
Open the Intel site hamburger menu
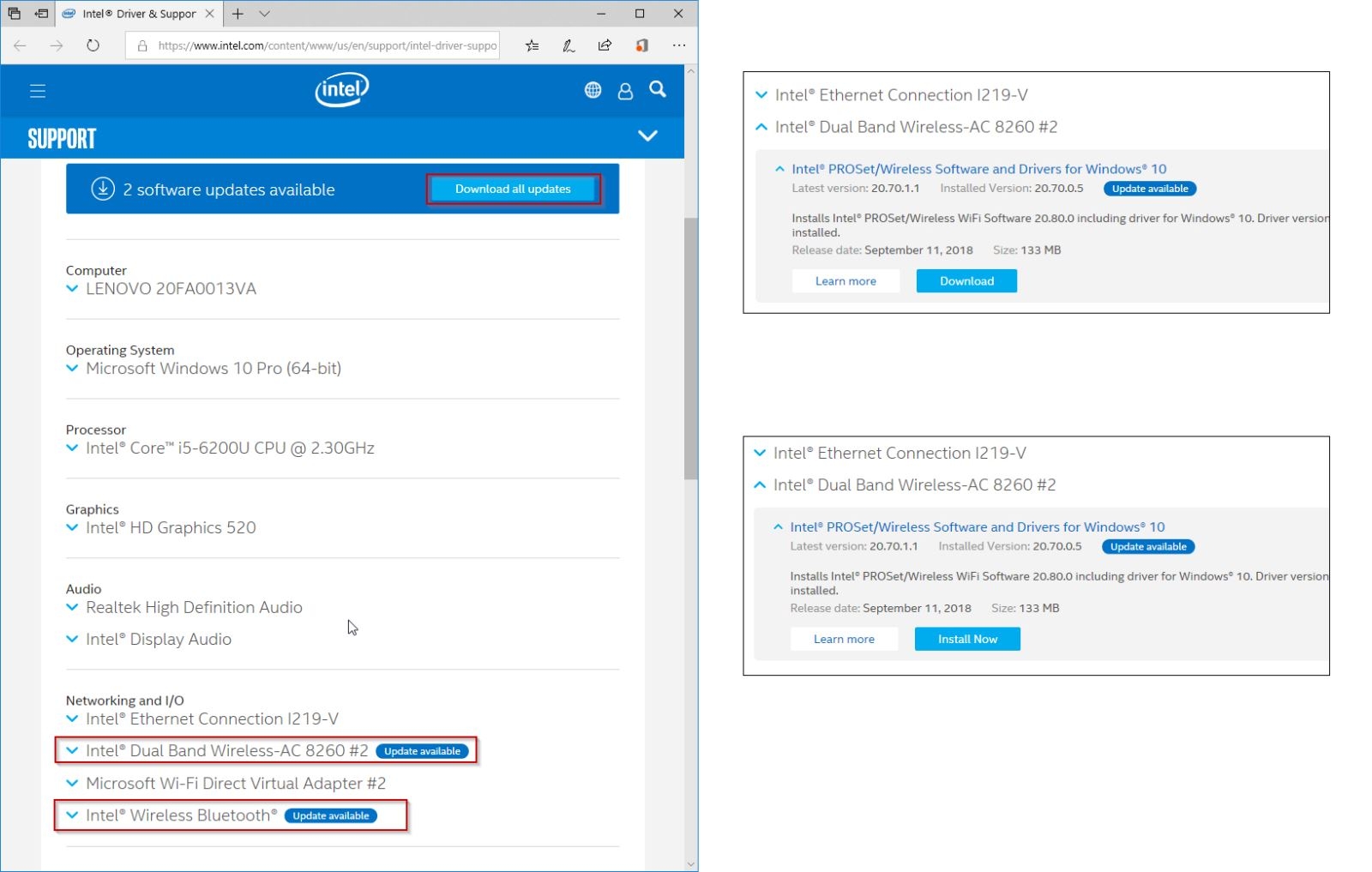point(38,91)
